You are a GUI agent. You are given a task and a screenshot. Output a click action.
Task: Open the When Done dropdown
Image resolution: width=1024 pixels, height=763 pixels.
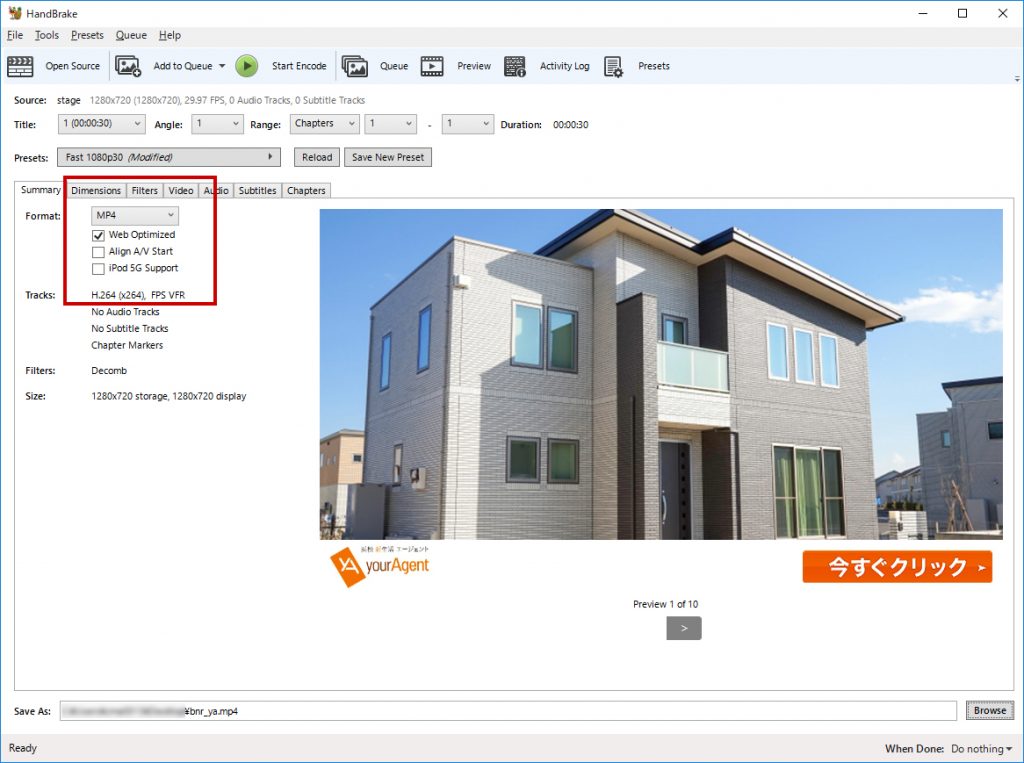[x=981, y=749]
